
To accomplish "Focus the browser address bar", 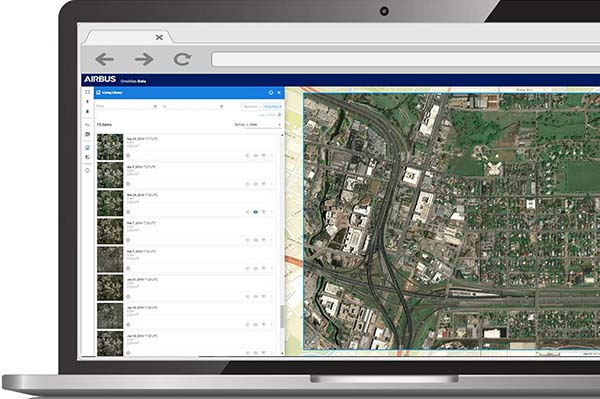I will point(406,60).
